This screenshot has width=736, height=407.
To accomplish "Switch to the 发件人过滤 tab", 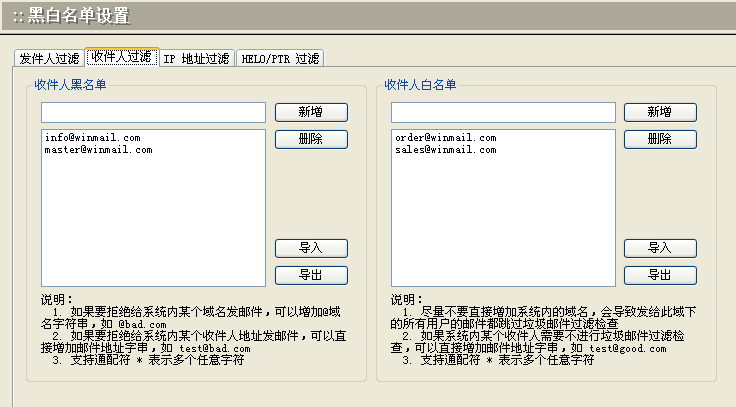I will click(x=49, y=59).
